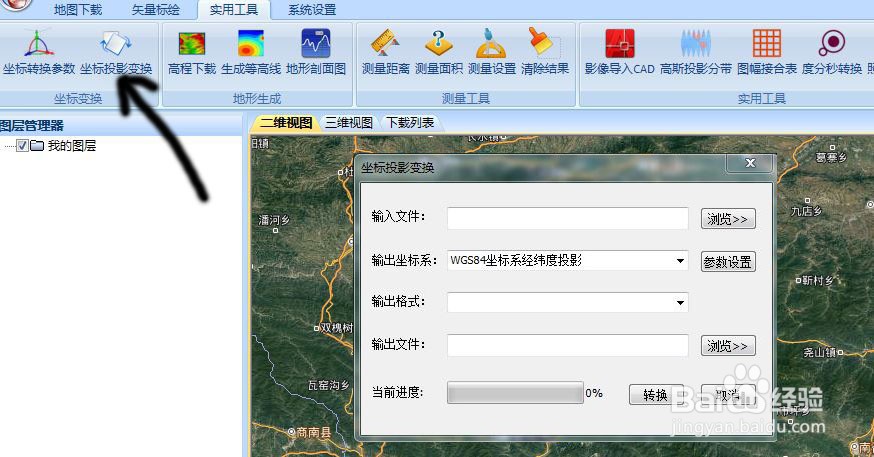874x457 pixels.
Task: Click the 输入文件 text field
Action: (567, 218)
